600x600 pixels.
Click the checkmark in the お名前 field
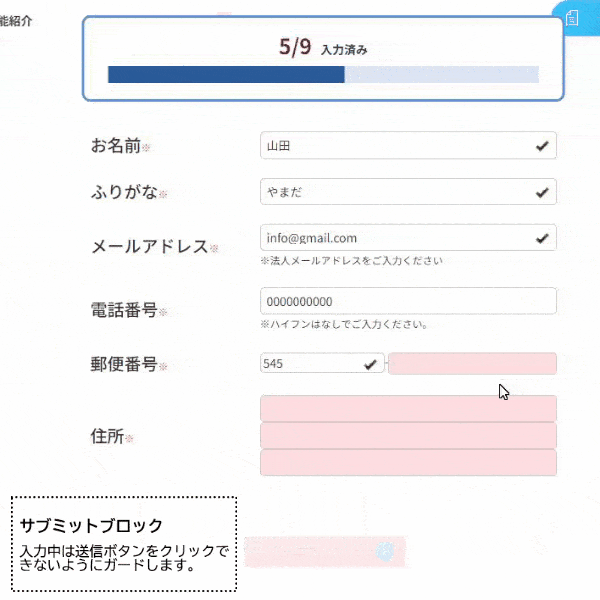pyautogui.click(x=542, y=146)
